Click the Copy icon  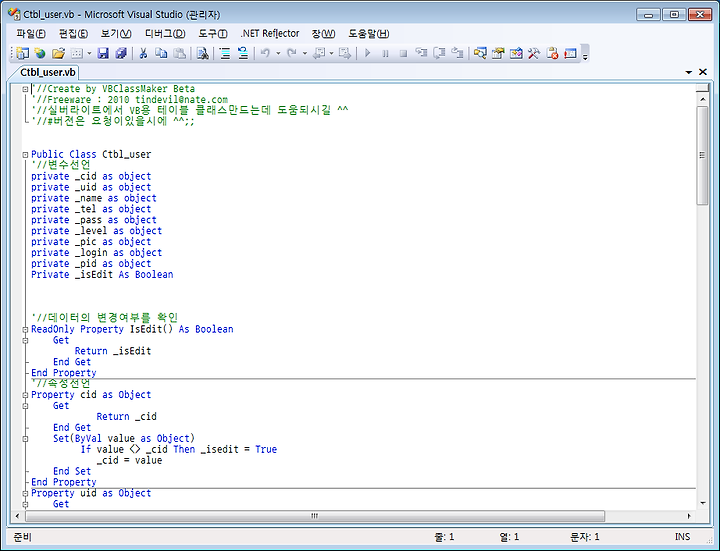pyautogui.click(x=161, y=53)
